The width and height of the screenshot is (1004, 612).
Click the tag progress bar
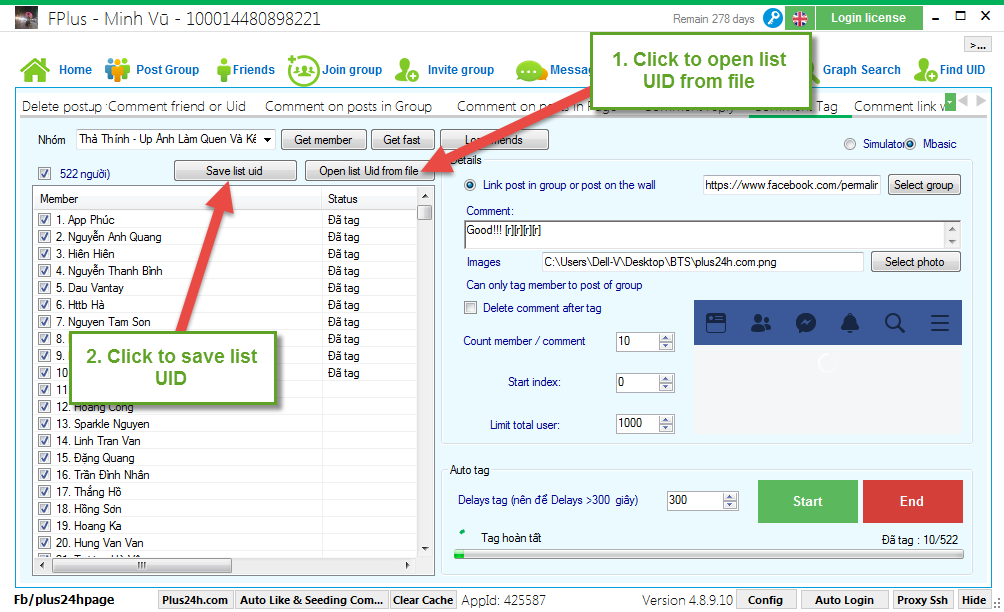(x=708, y=554)
